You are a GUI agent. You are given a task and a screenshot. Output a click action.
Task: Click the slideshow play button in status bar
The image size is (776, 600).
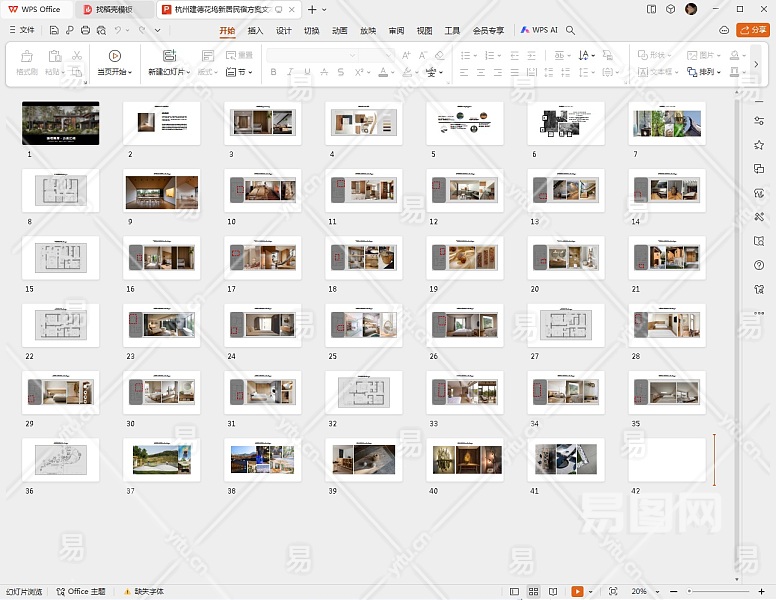click(576, 592)
